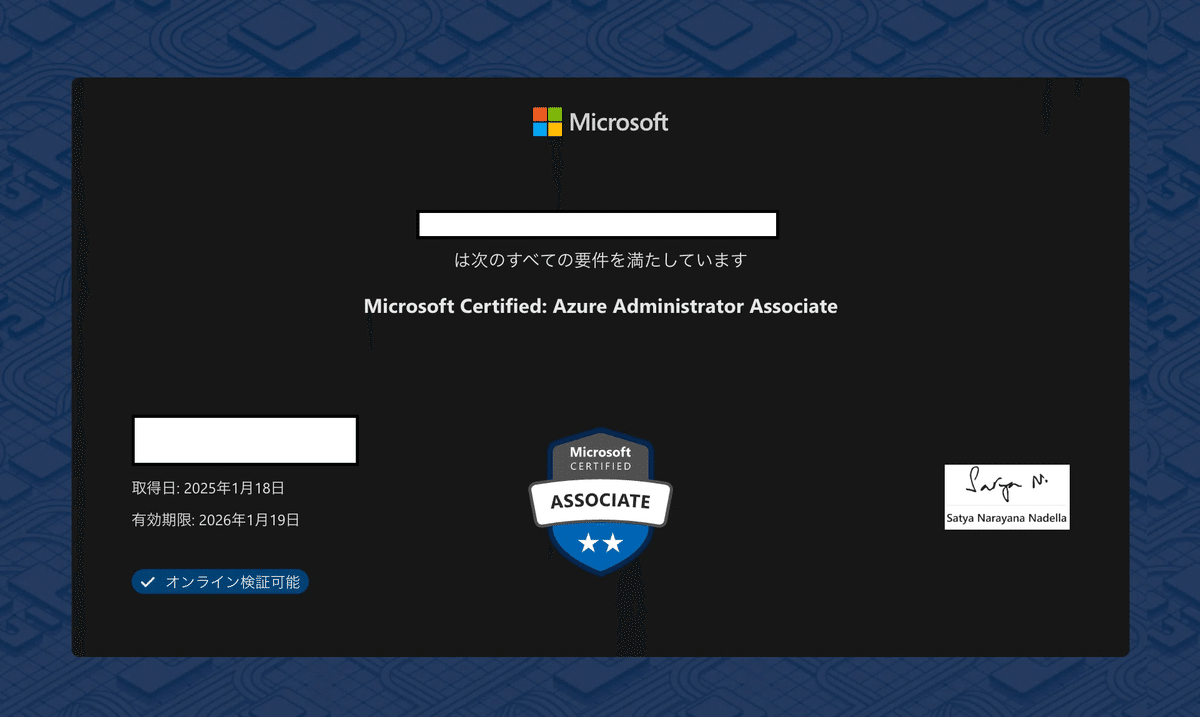
Task: Click the title 'Microsoft Certified: Azure Administrator Associate'
Action: click(x=601, y=306)
